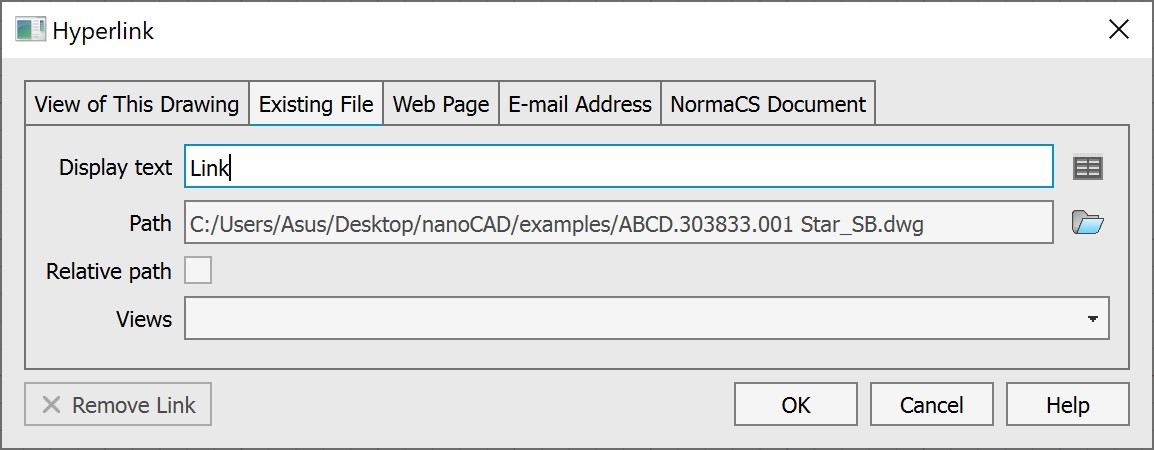Screen dimensions: 1154x450
Task: Focus the Display text input field
Action: click(618, 168)
